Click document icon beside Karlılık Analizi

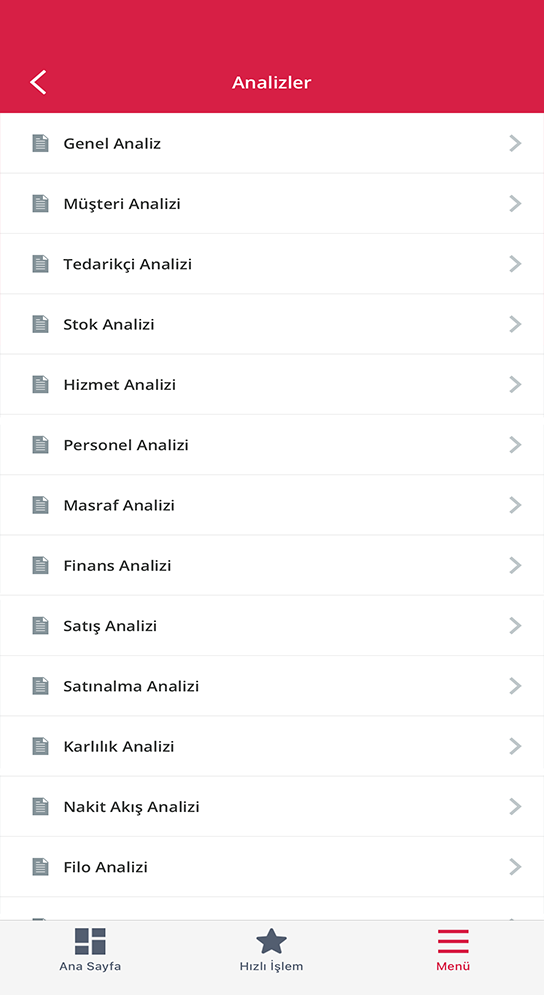[41, 746]
